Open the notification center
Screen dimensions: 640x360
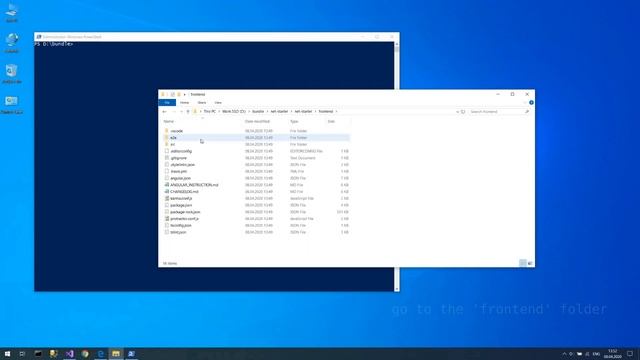click(630, 353)
